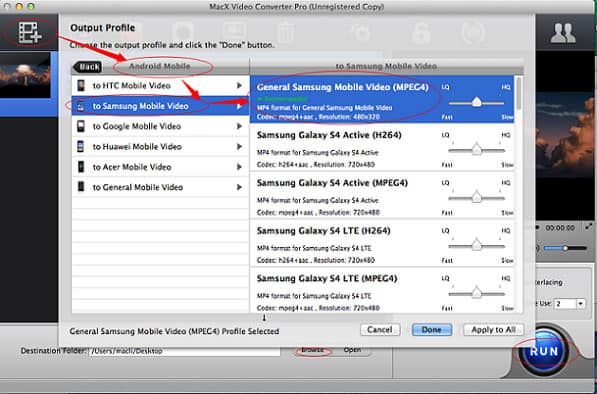Click the Destination Folder path field
This screenshot has width=597, height=394.
point(184,351)
